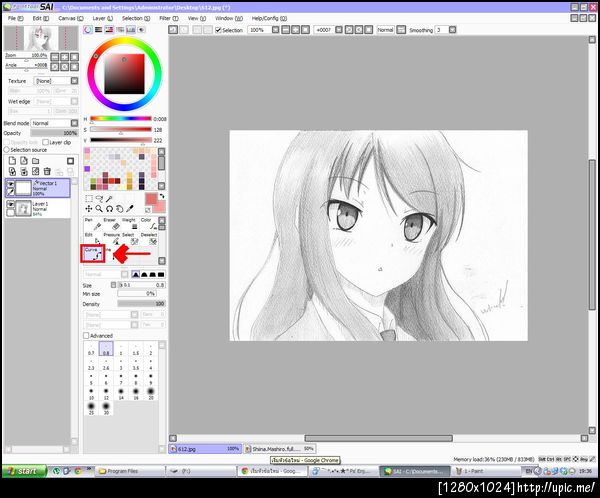Select the Edit control point tool
Screen dimensions: 600x498
(92, 239)
